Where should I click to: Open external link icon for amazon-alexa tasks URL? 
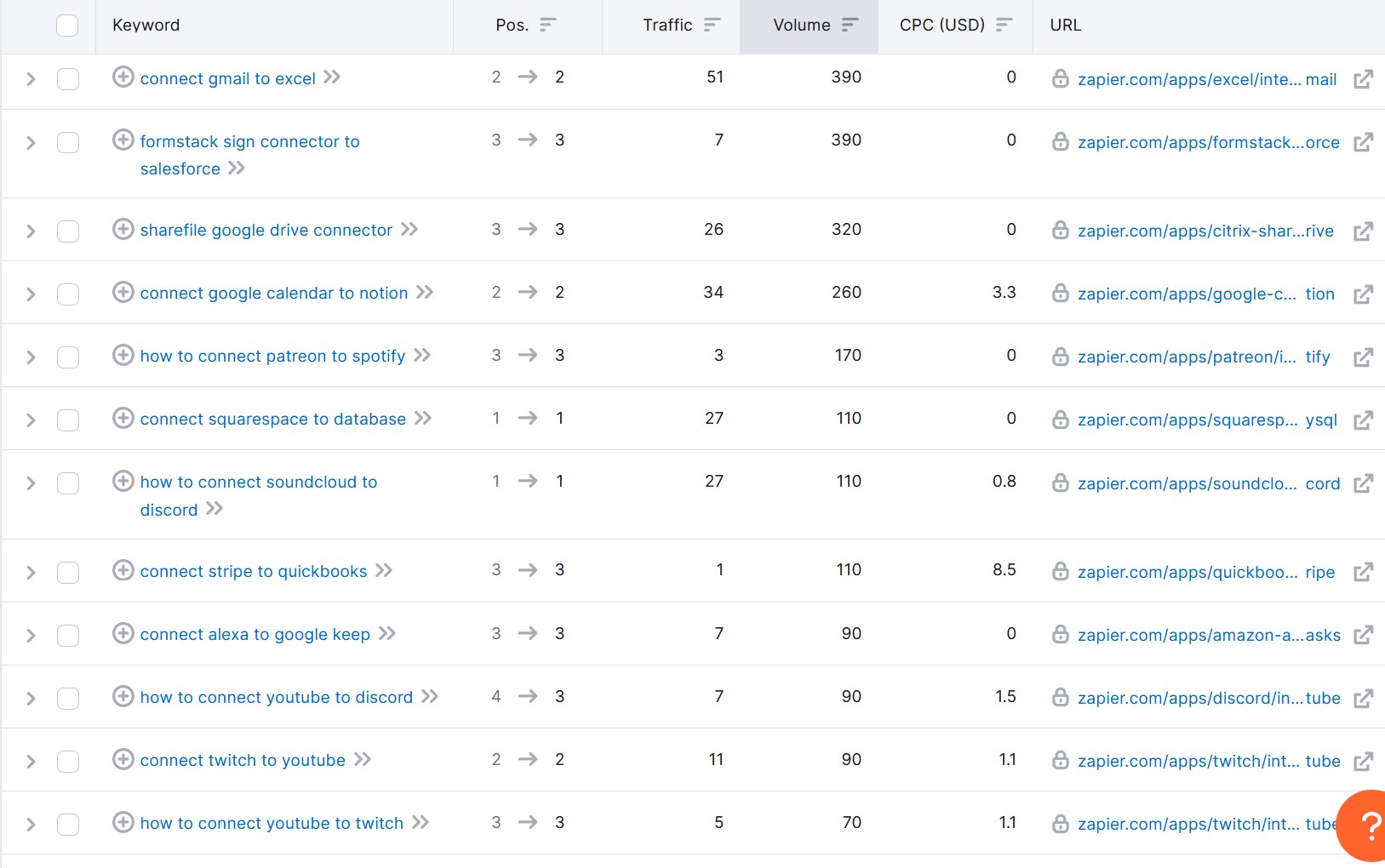(x=1363, y=635)
